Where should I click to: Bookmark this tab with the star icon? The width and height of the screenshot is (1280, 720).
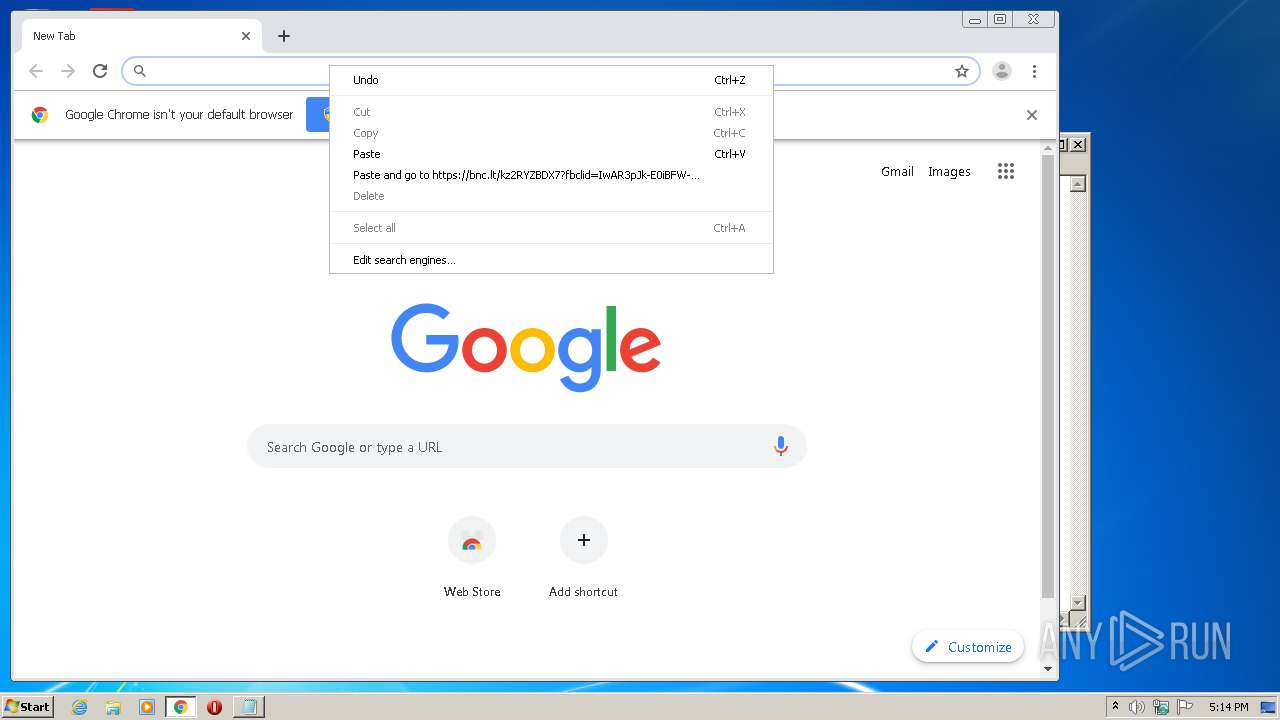pos(962,71)
